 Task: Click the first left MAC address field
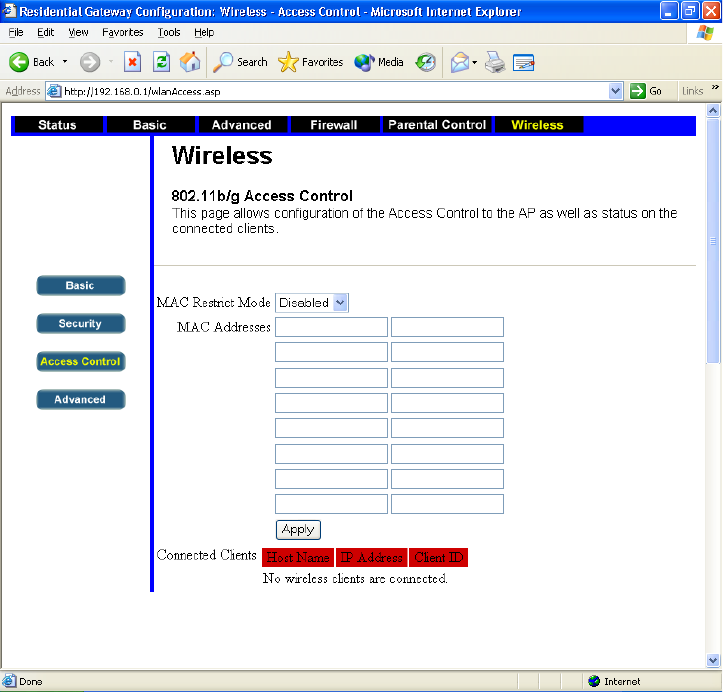(331, 327)
